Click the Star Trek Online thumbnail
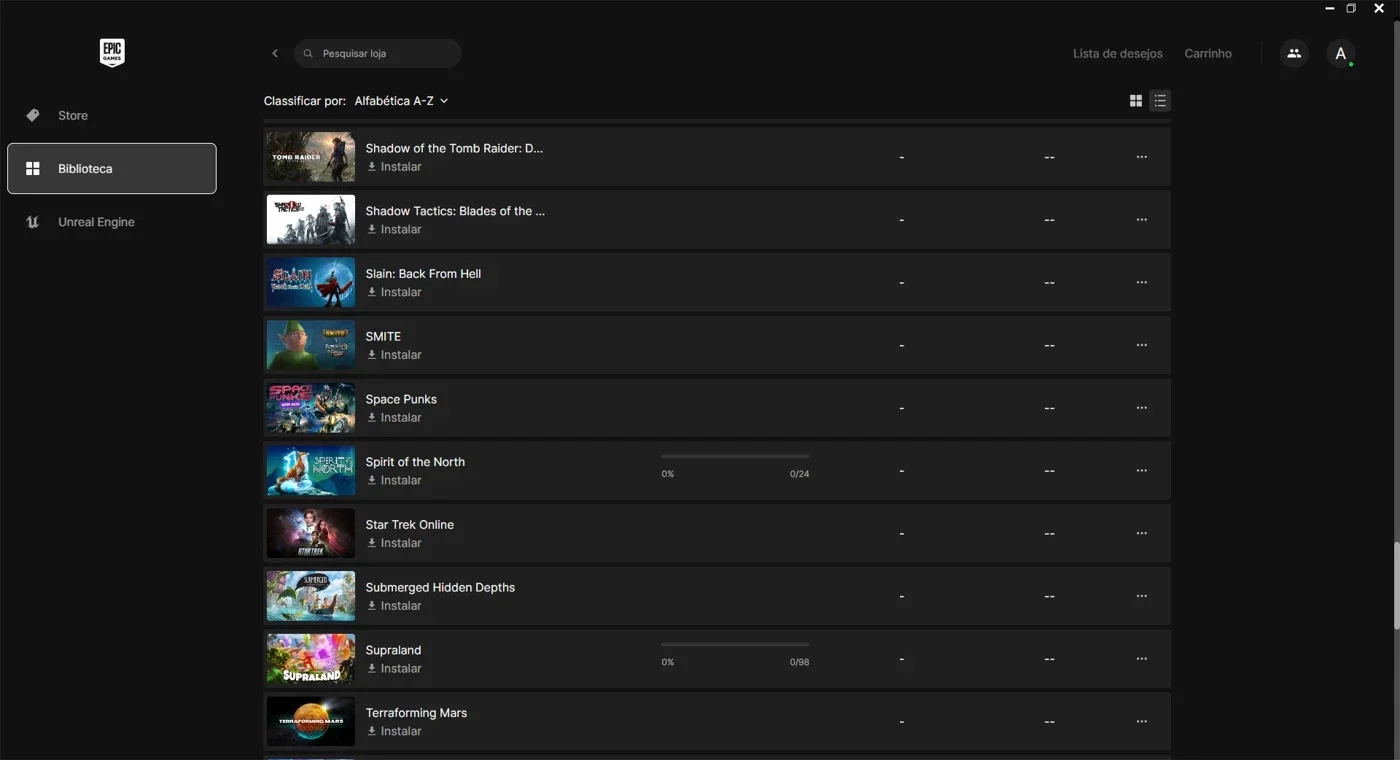 tap(311, 533)
